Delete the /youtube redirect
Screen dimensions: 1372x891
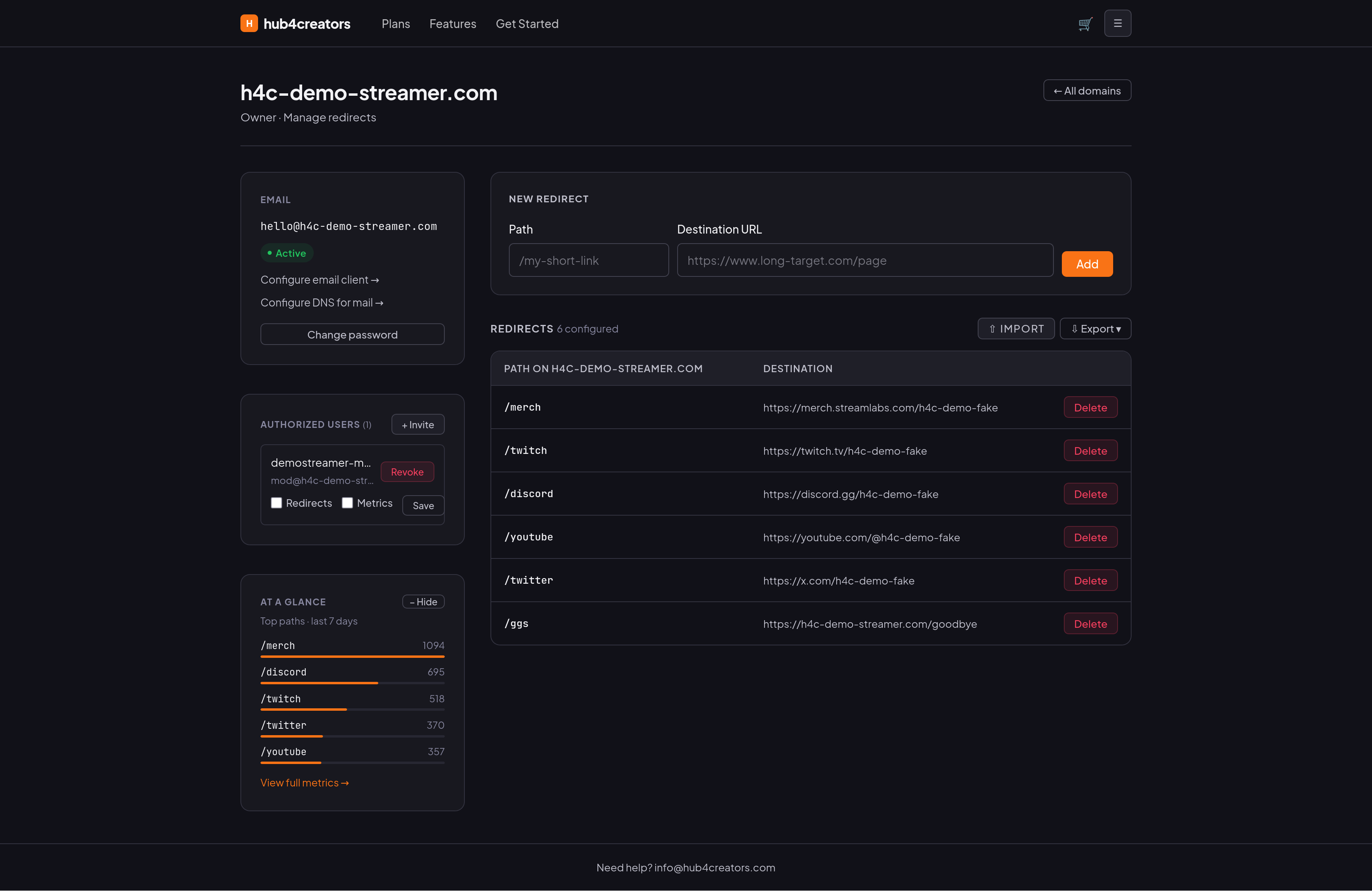point(1090,537)
